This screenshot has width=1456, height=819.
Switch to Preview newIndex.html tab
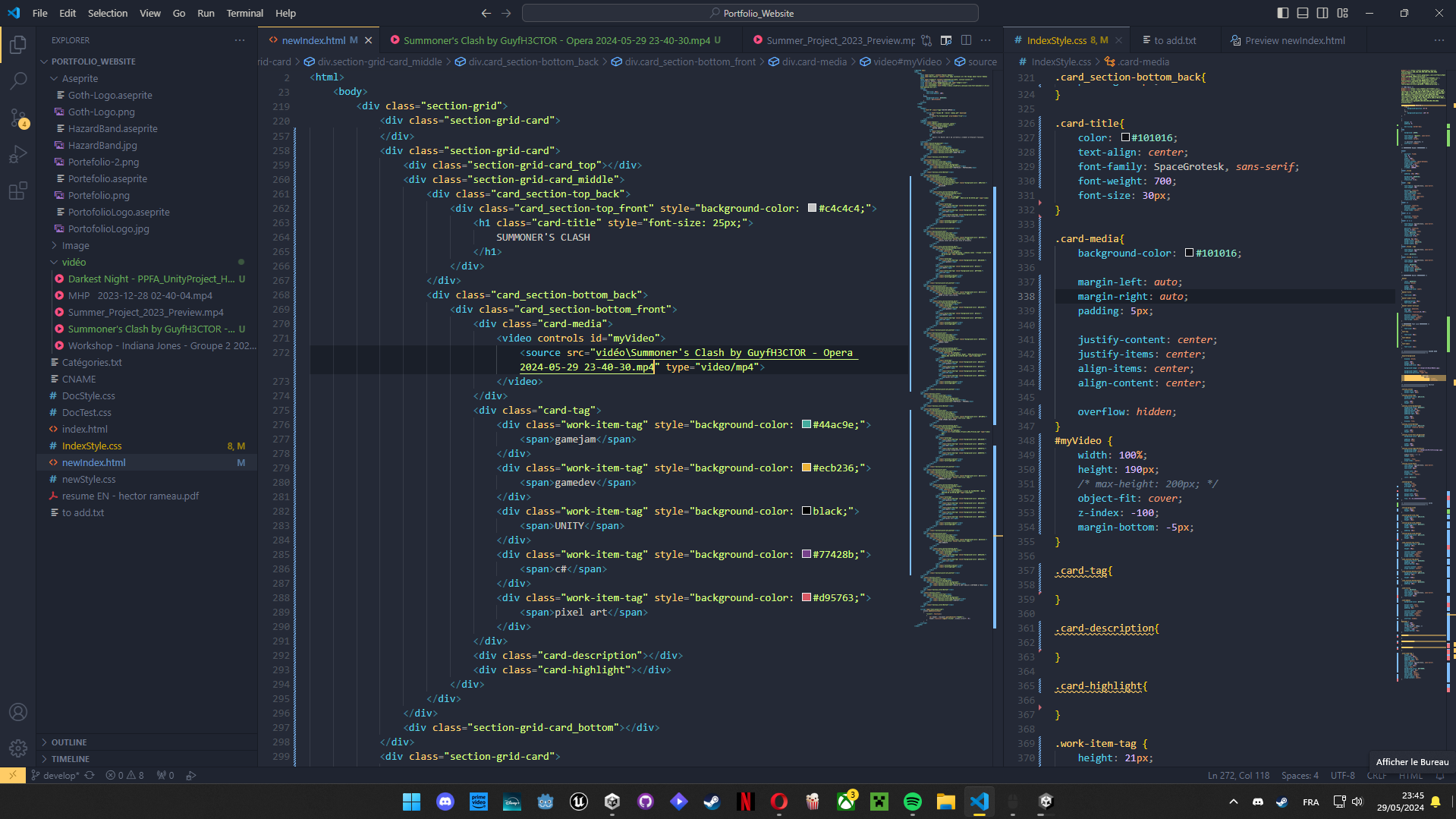pyautogui.click(x=1294, y=40)
